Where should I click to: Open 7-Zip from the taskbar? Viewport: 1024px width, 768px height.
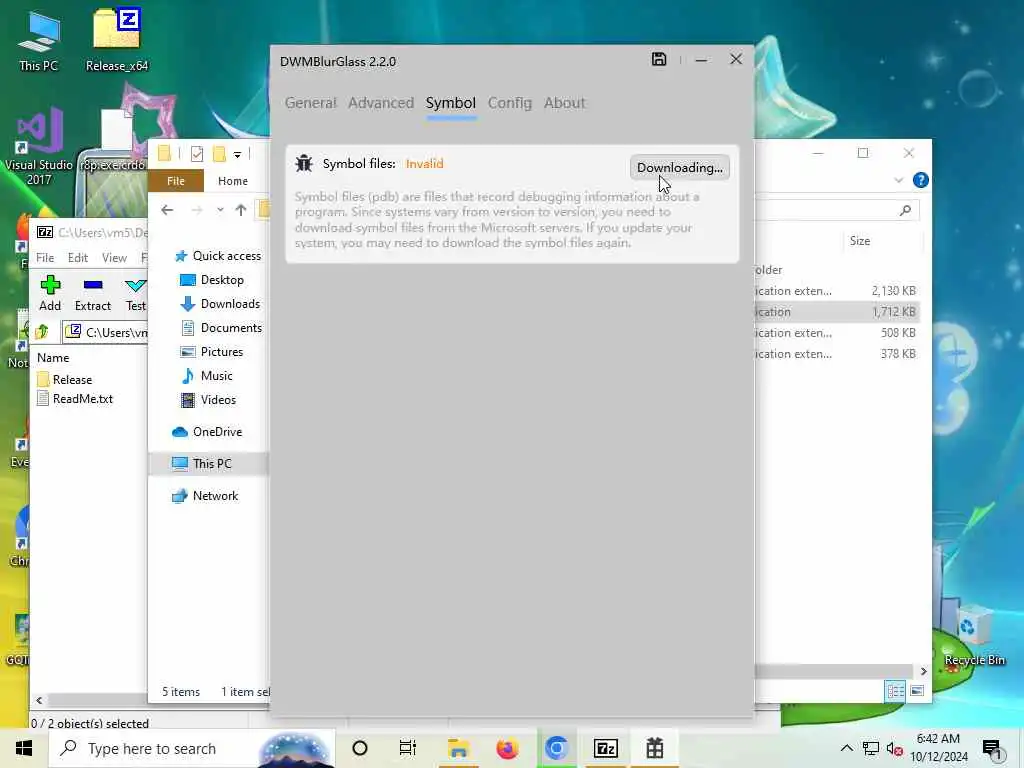(605, 748)
